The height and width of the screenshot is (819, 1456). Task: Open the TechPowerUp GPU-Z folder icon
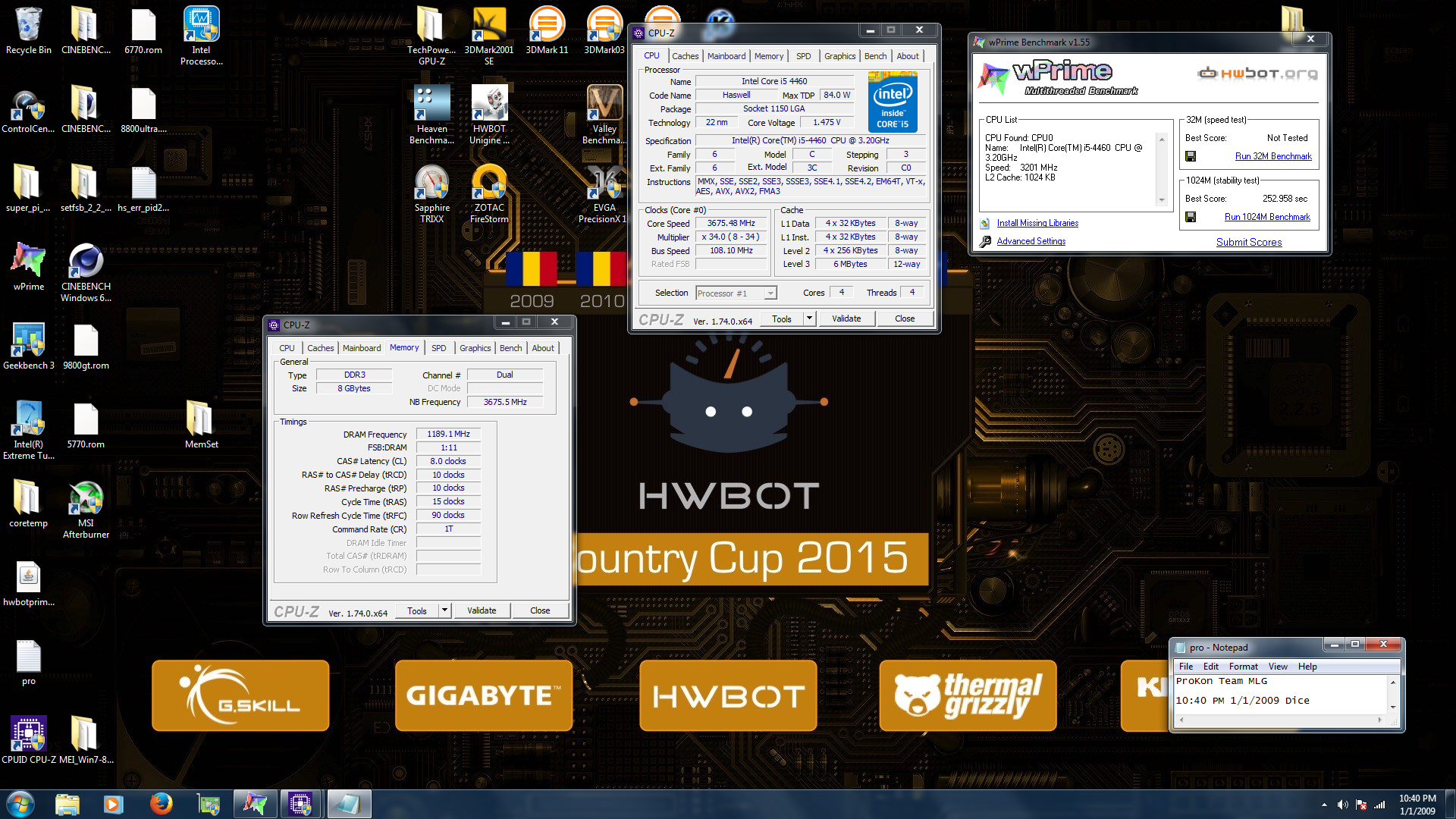(431, 35)
